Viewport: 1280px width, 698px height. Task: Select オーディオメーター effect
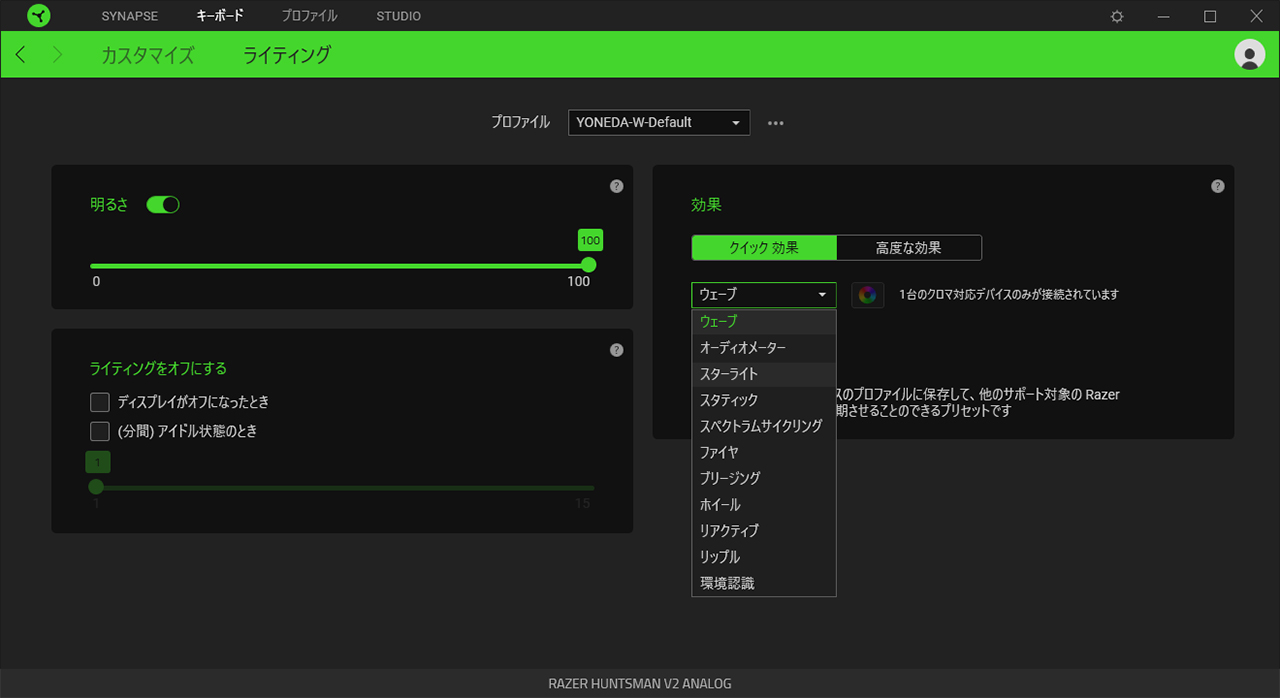coord(764,348)
